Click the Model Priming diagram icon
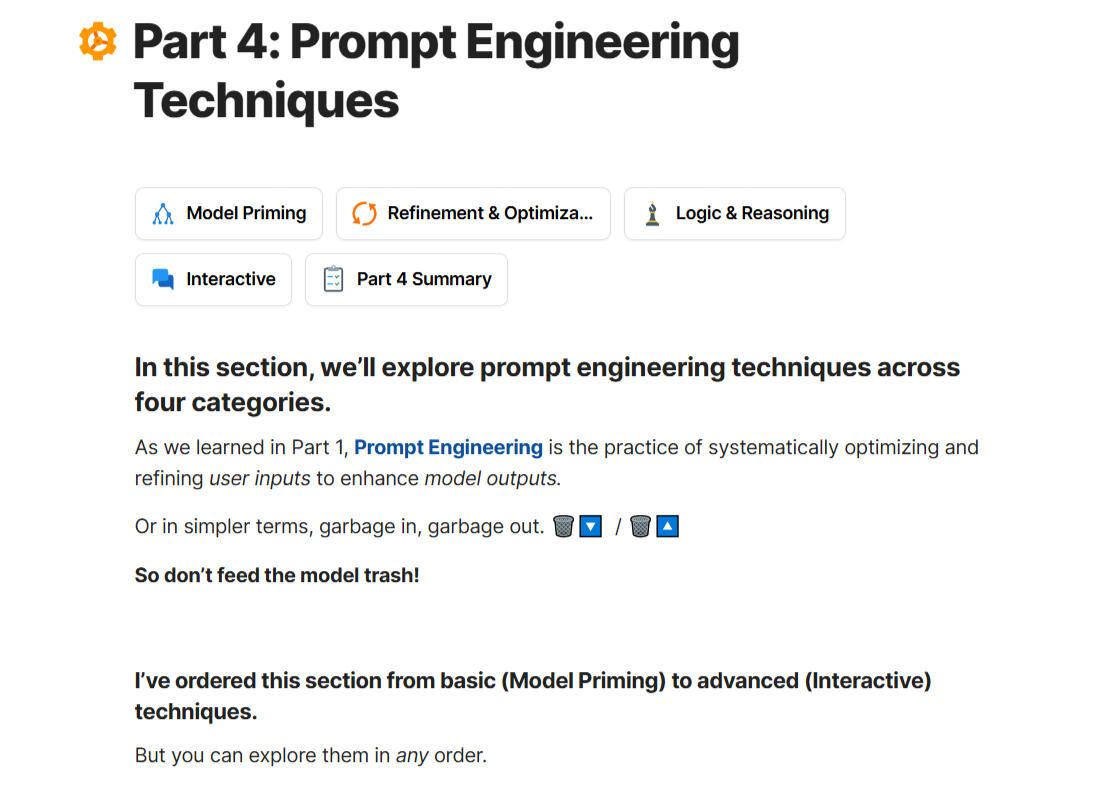The height and width of the screenshot is (788, 1110). 163,214
